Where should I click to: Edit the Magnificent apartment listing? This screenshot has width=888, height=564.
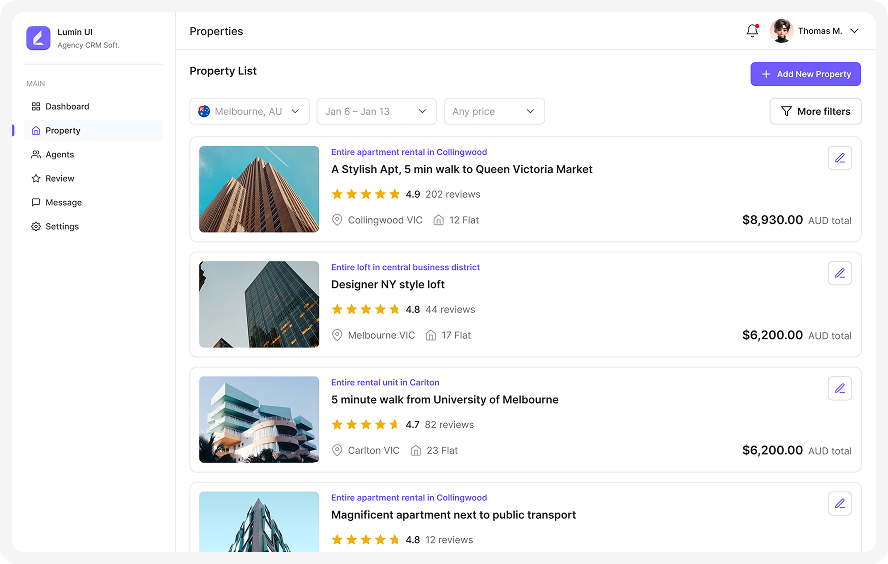pyautogui.click(x=839, y=503)
